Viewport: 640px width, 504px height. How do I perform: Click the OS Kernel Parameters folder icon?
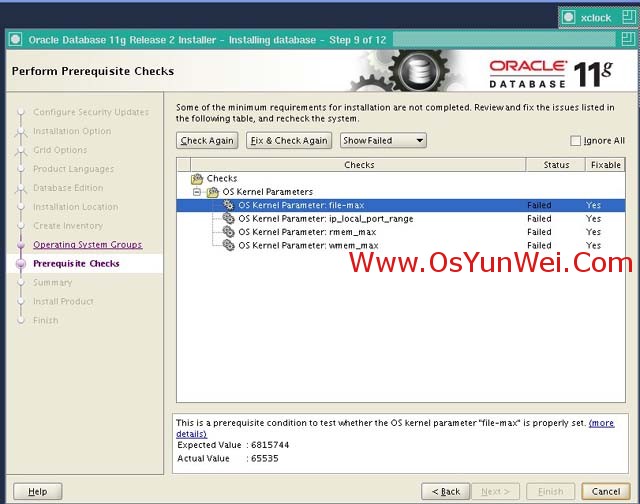pos(213,192)
